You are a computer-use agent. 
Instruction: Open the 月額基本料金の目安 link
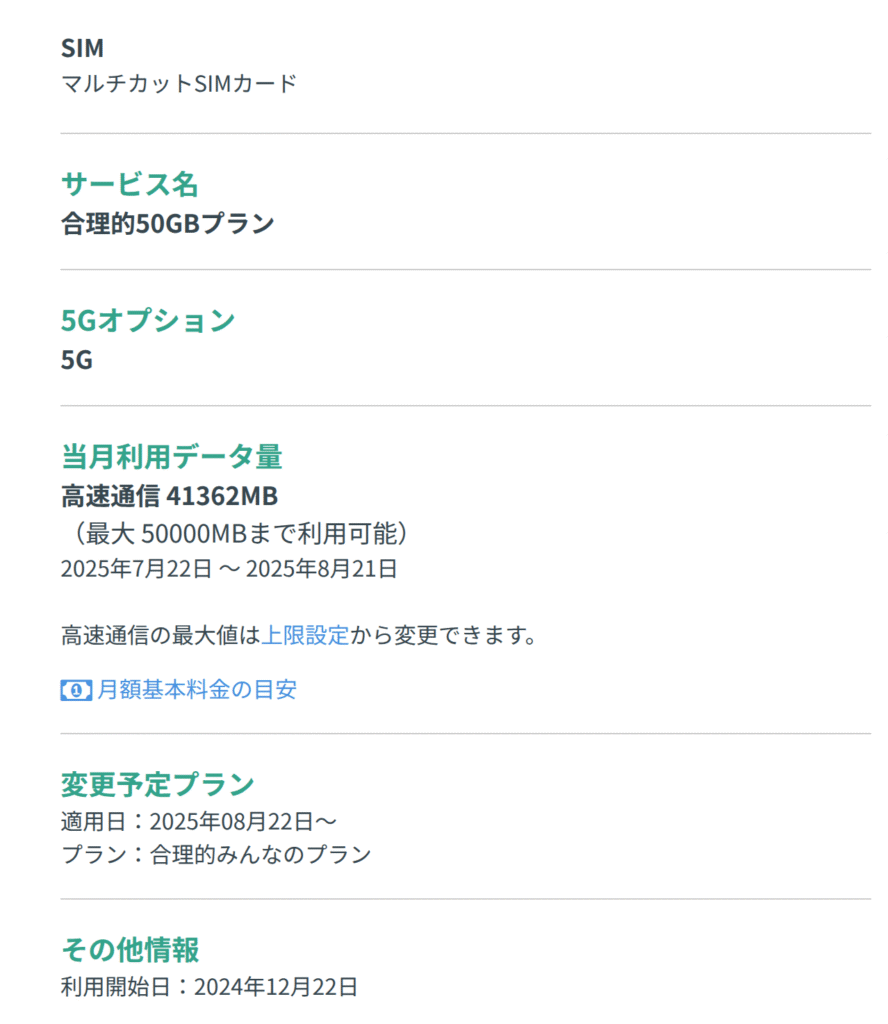[197, 690]
